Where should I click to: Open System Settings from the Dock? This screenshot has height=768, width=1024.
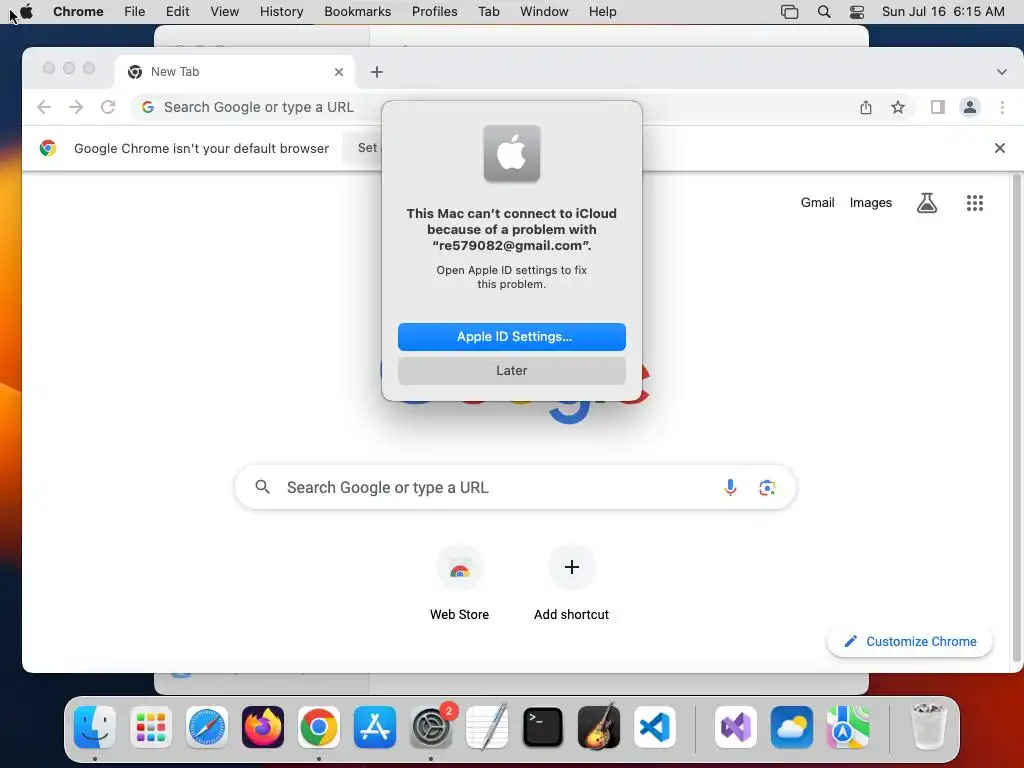point(431,727)
